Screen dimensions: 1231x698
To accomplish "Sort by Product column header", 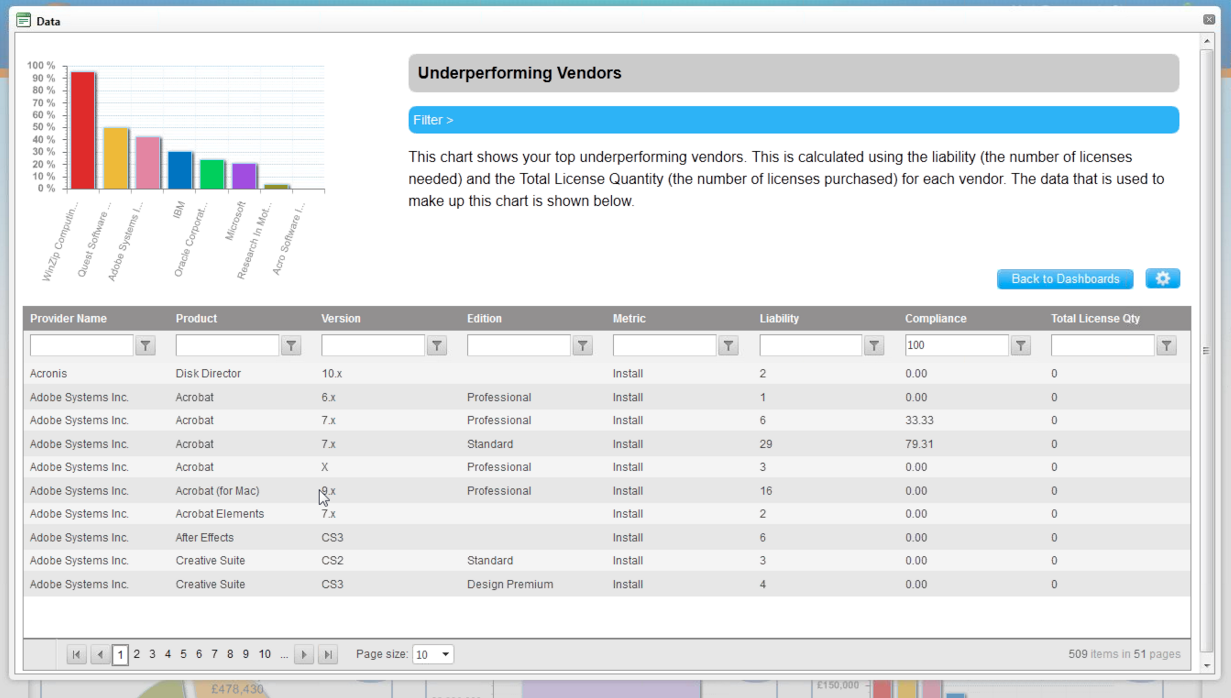I will click(196, 318).
